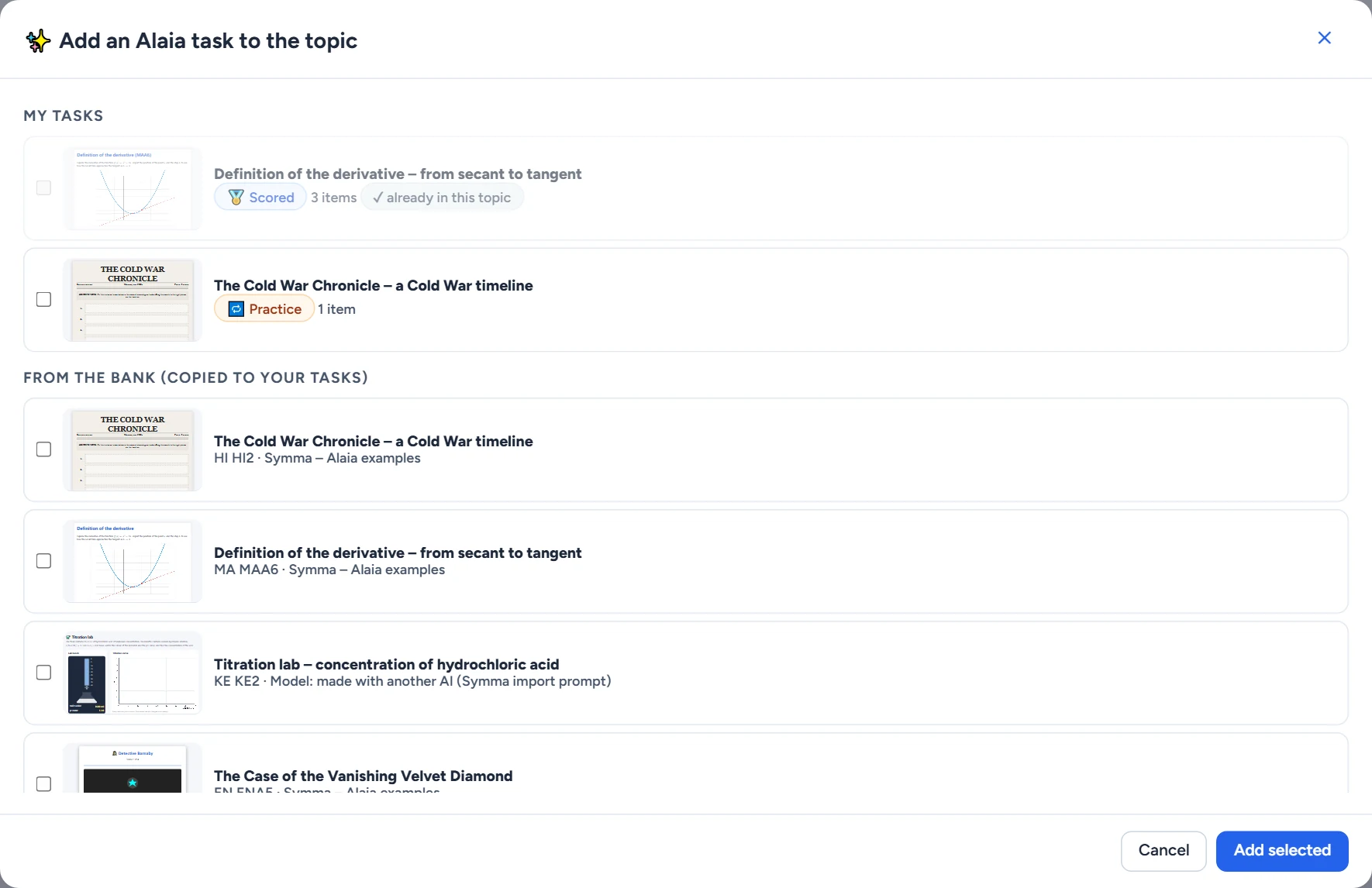Check the Practice Cold War Chronicle task
The image size is (1372, 888).
pyautogui.click(x=44, y=299)
